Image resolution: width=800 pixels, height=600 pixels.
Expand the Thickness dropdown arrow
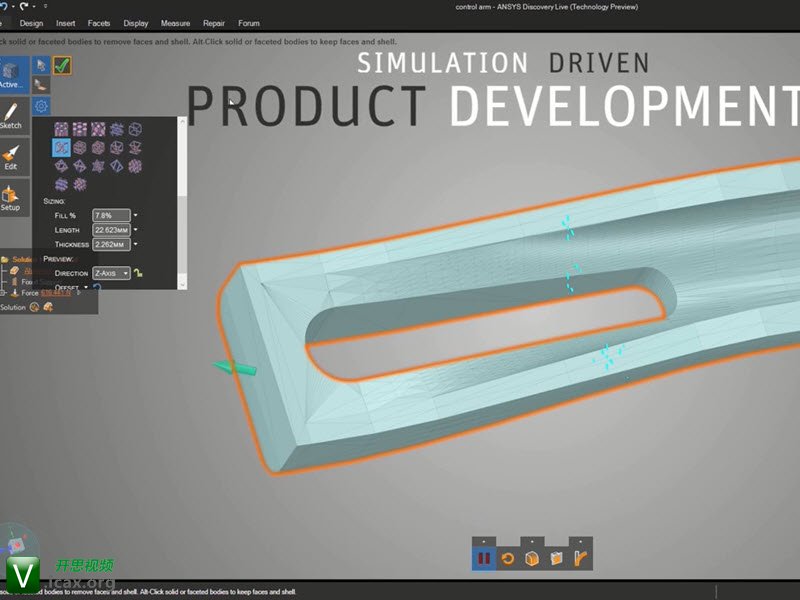(x=136, y=244)
